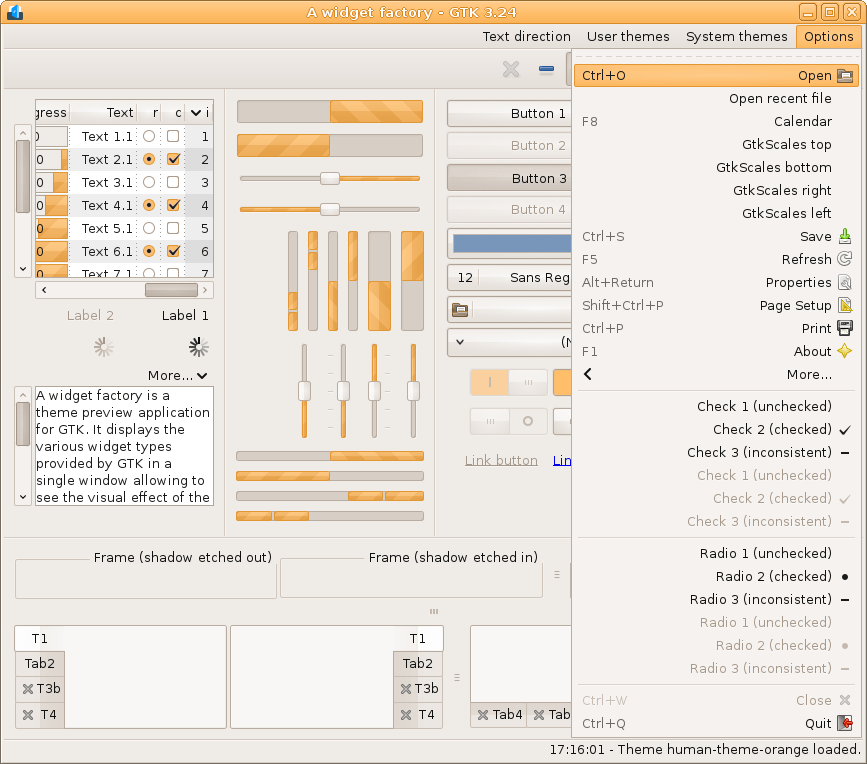
Task: Open Text direction menu
Action: pyautogui.click(x=526, y=36)
